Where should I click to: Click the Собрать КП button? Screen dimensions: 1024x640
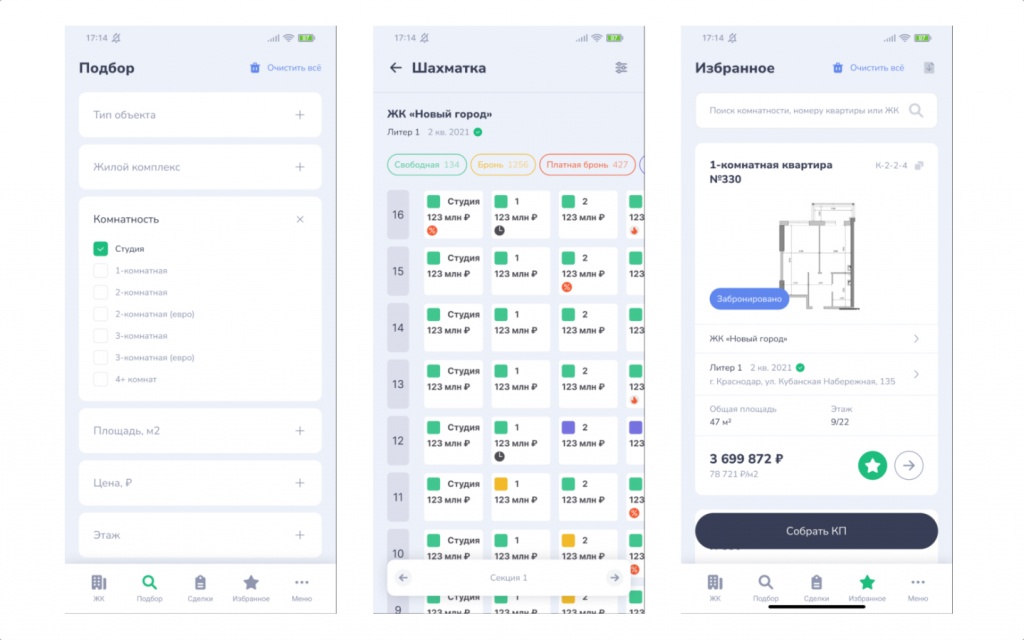coord(816,531)
